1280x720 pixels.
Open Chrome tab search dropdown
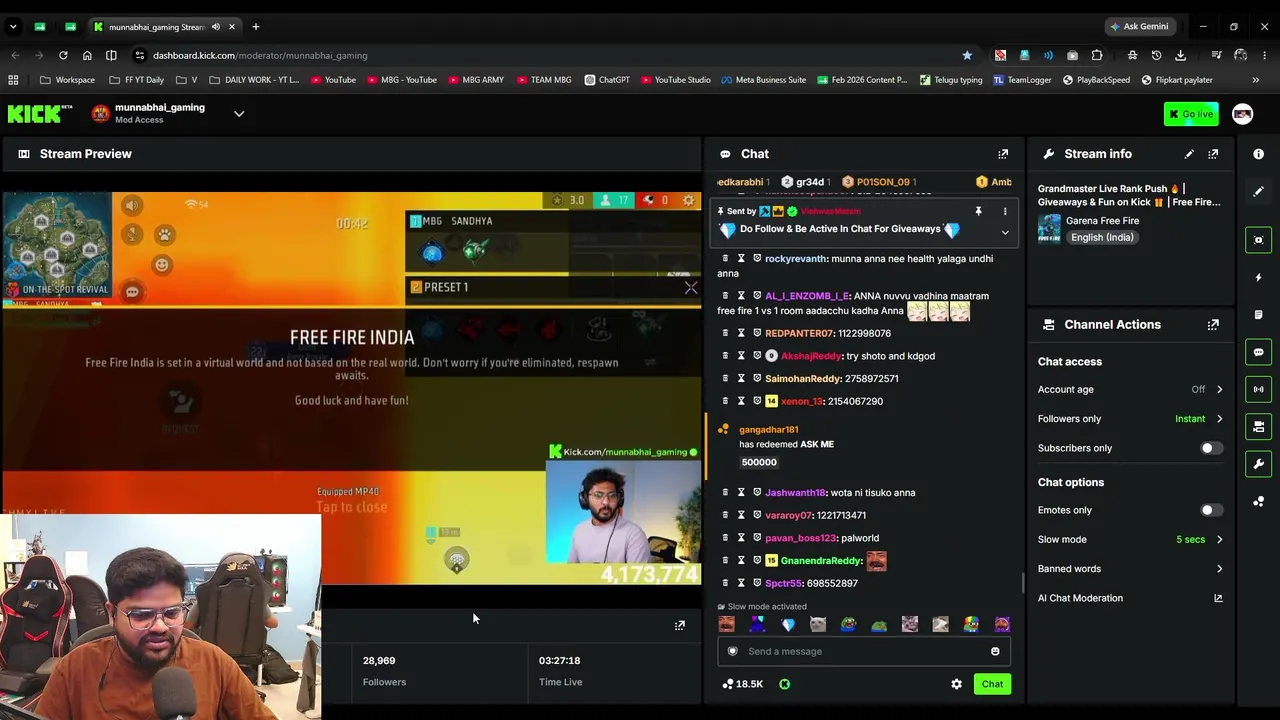15,27
